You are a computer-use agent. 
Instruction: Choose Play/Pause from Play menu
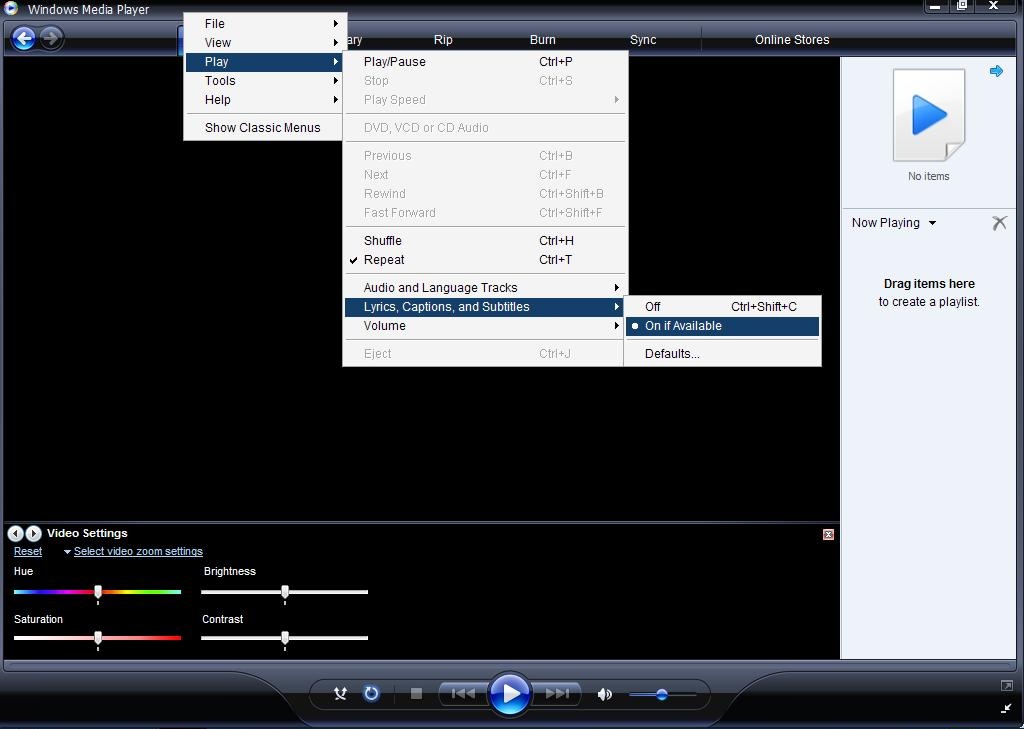485,61
